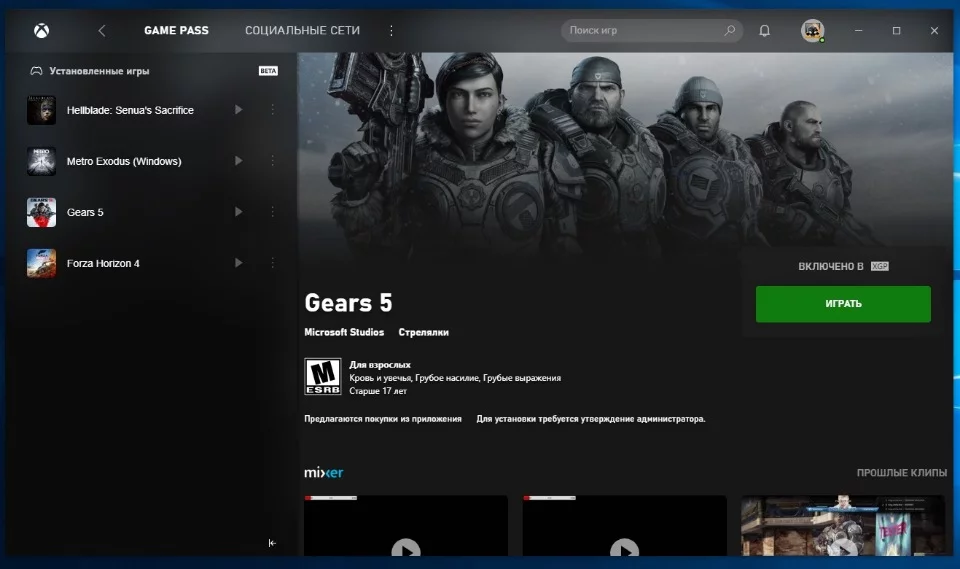This screenshot has height=569, width=960.
Task: Click the BETA badge
Action: [x=268, y=71]
